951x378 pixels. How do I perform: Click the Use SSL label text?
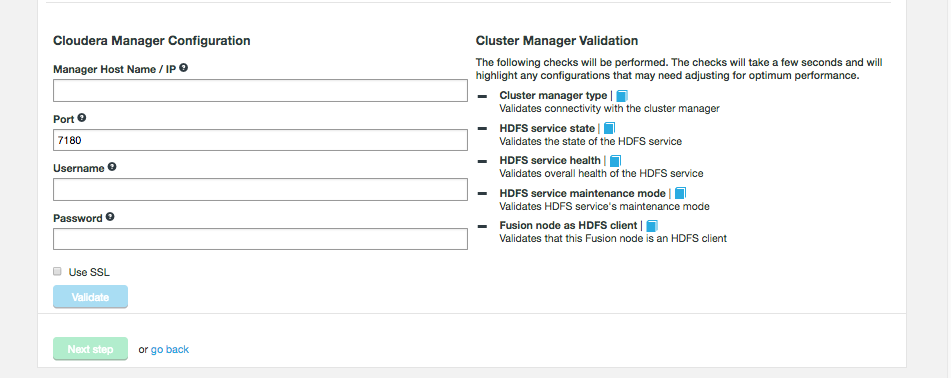click(89, 272)
